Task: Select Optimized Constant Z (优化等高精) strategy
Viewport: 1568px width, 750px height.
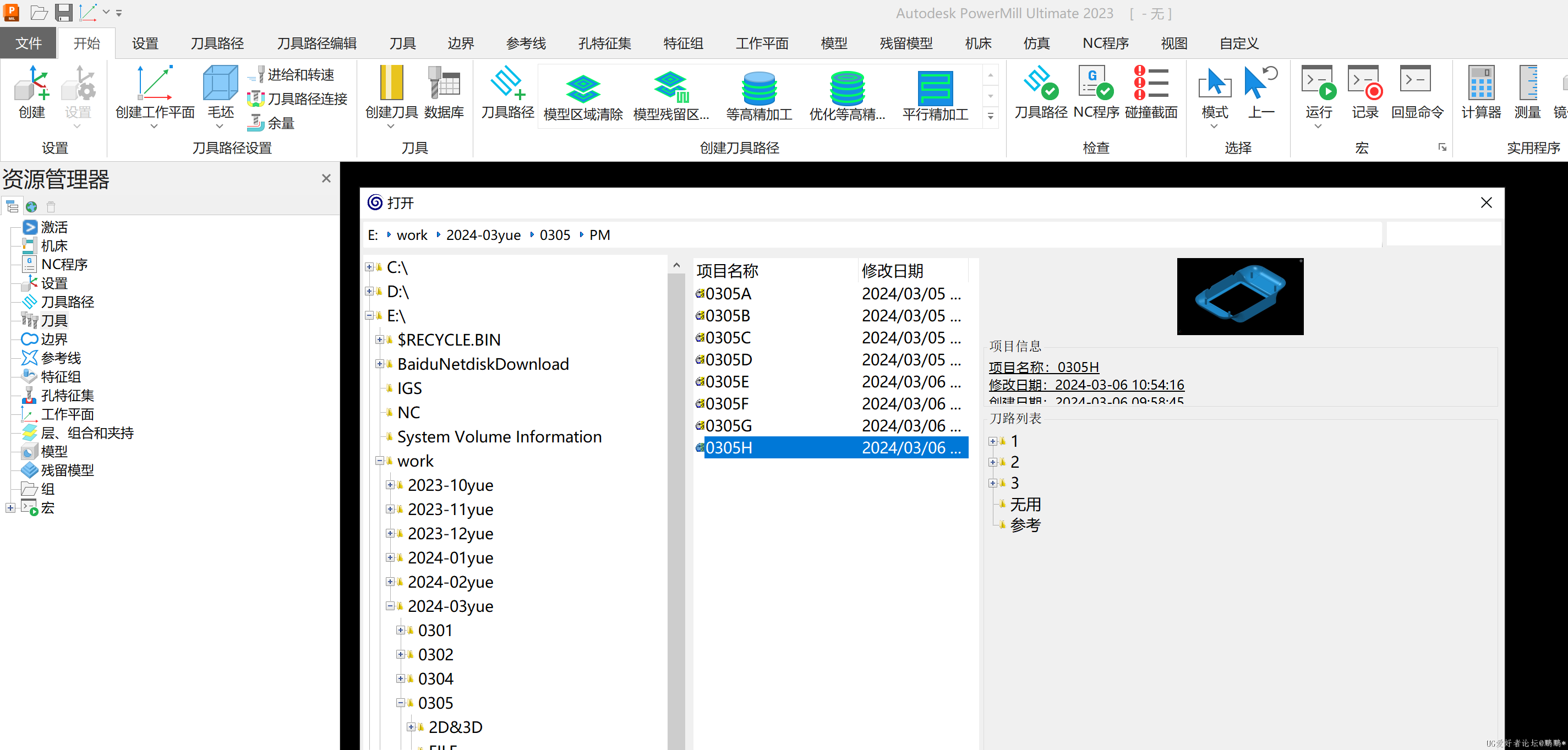Action: [x=846, y=96]
